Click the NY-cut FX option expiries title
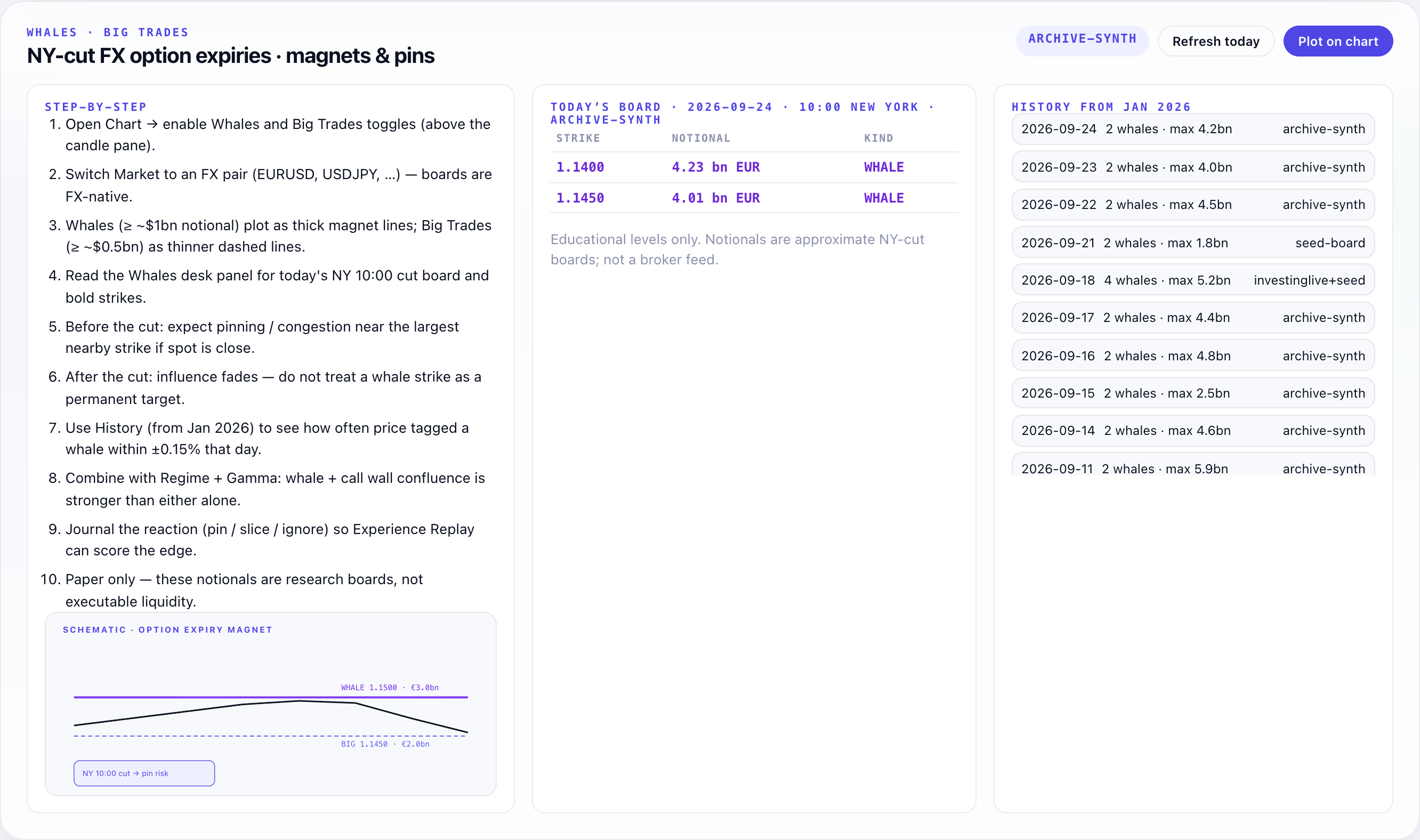Screen dimensions: 1420x840 [231, 55]
